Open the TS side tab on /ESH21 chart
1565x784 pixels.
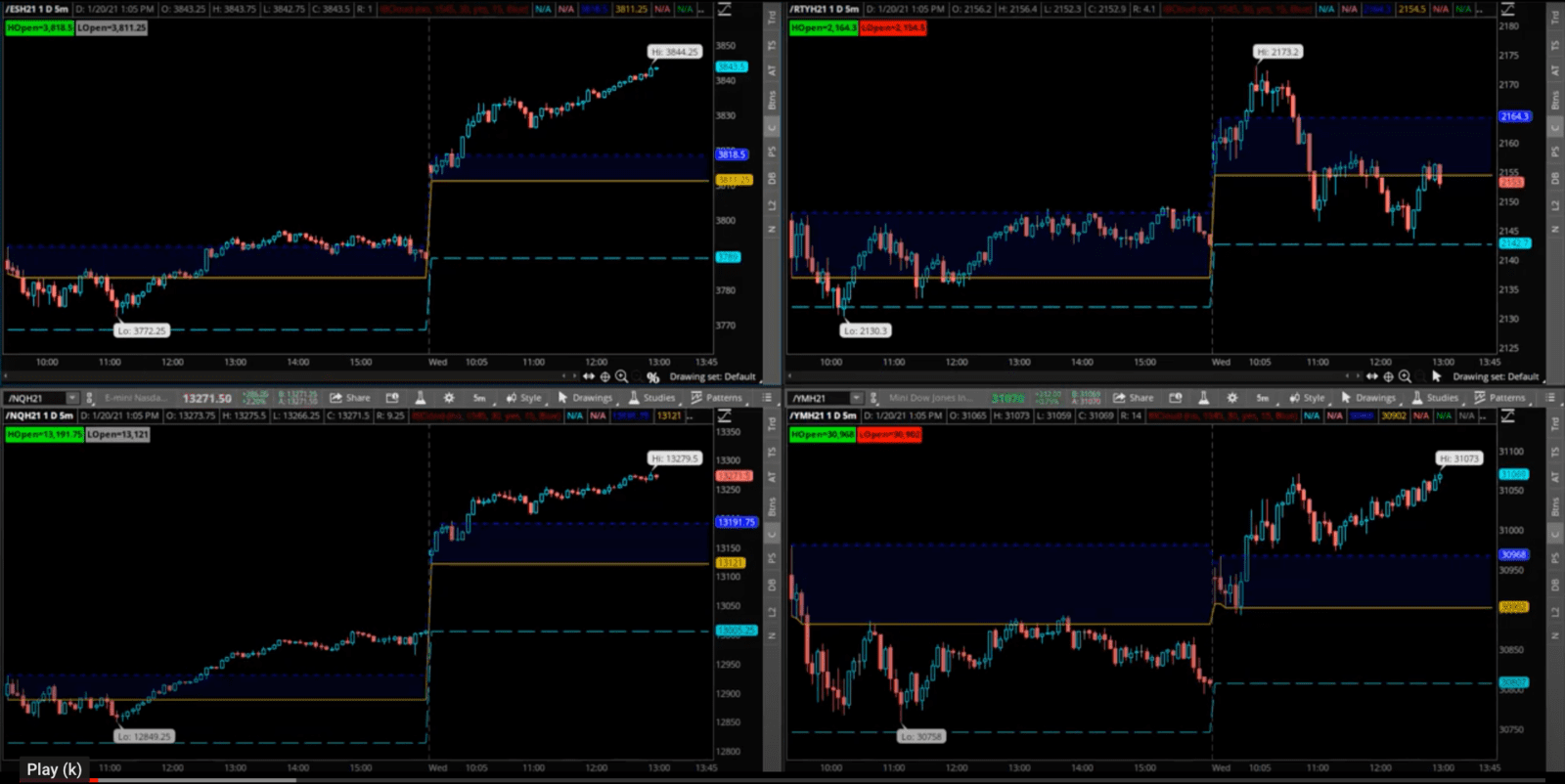tap(772, 45)
